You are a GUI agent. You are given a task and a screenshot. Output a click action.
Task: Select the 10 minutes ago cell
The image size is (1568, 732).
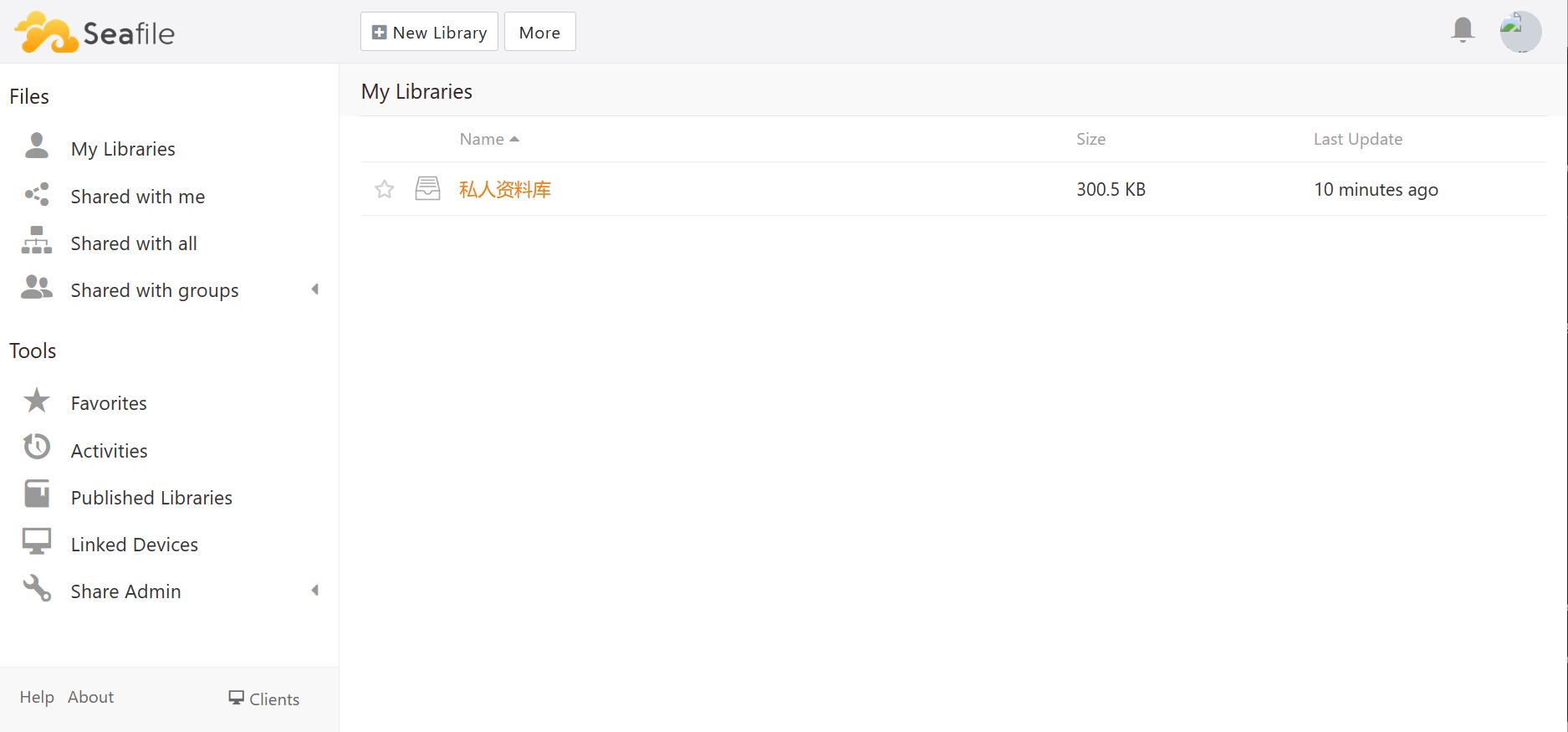click(x=1376, y=189)
